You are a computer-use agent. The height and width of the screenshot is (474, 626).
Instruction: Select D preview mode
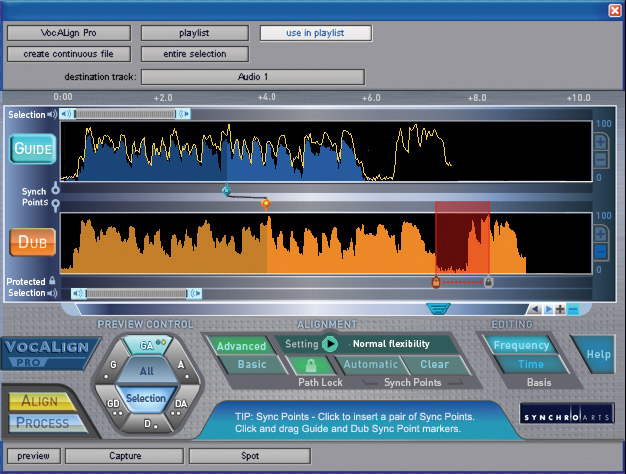pyautogui.click(x=147, y=424)
